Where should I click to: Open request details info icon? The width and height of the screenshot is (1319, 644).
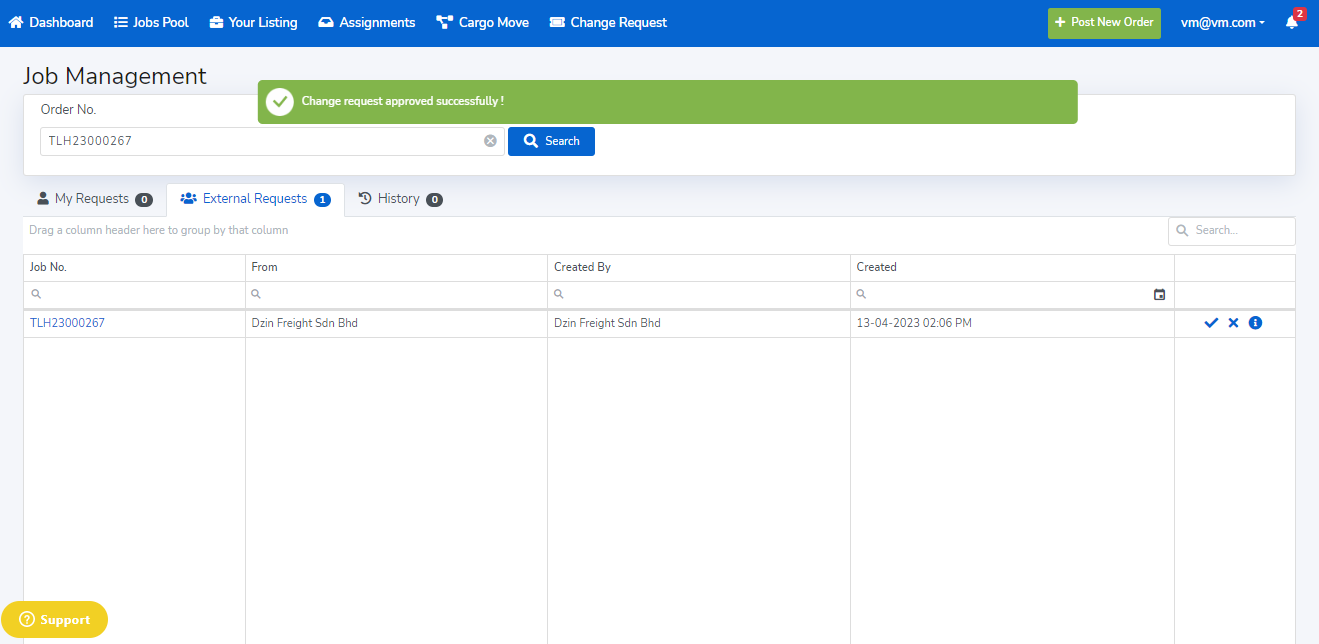(x=1255, y=323)
